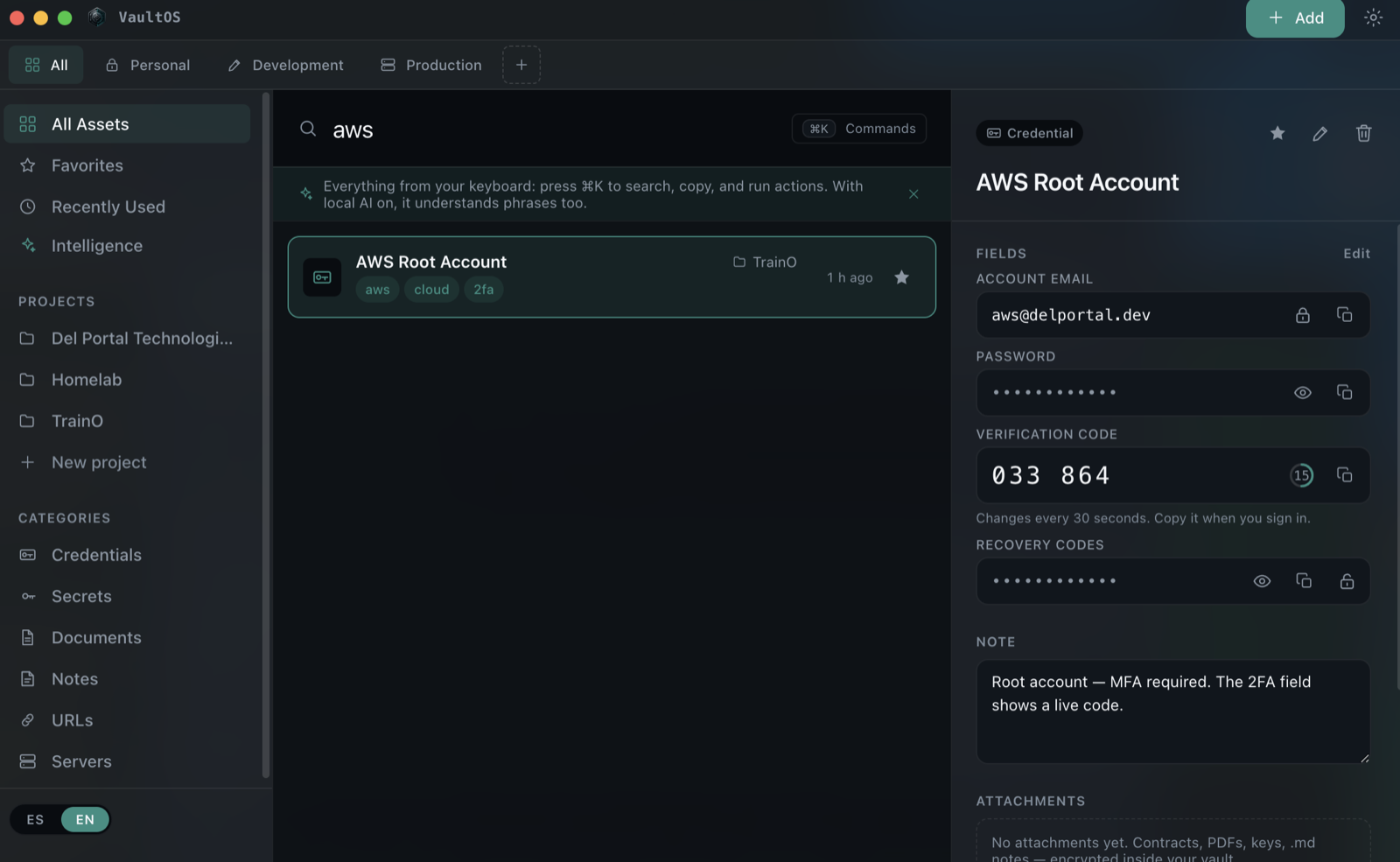Screen dimensions: 1400x862
Task: Filter by Documents category
Action: [x=127, y=638]
